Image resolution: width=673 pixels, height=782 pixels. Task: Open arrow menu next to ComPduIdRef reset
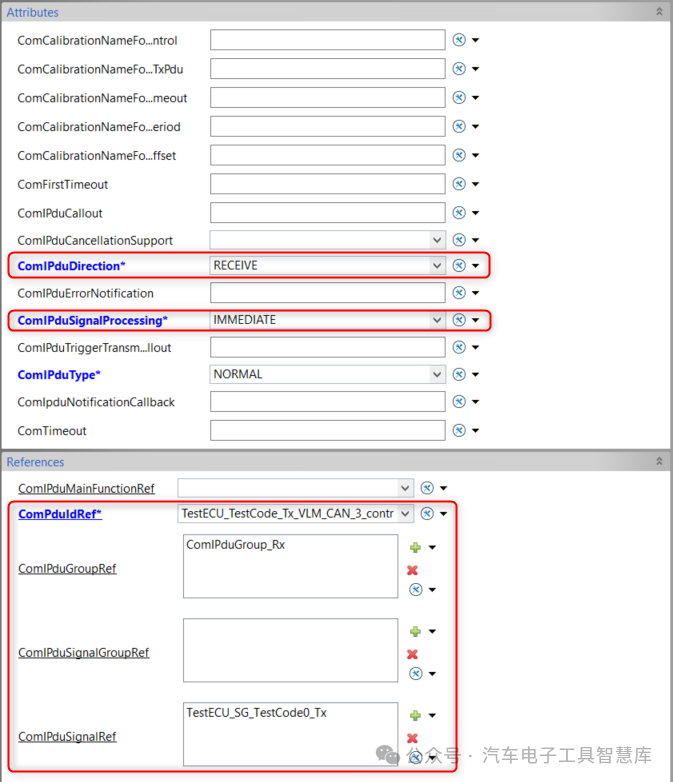click(x=444, y=514)
